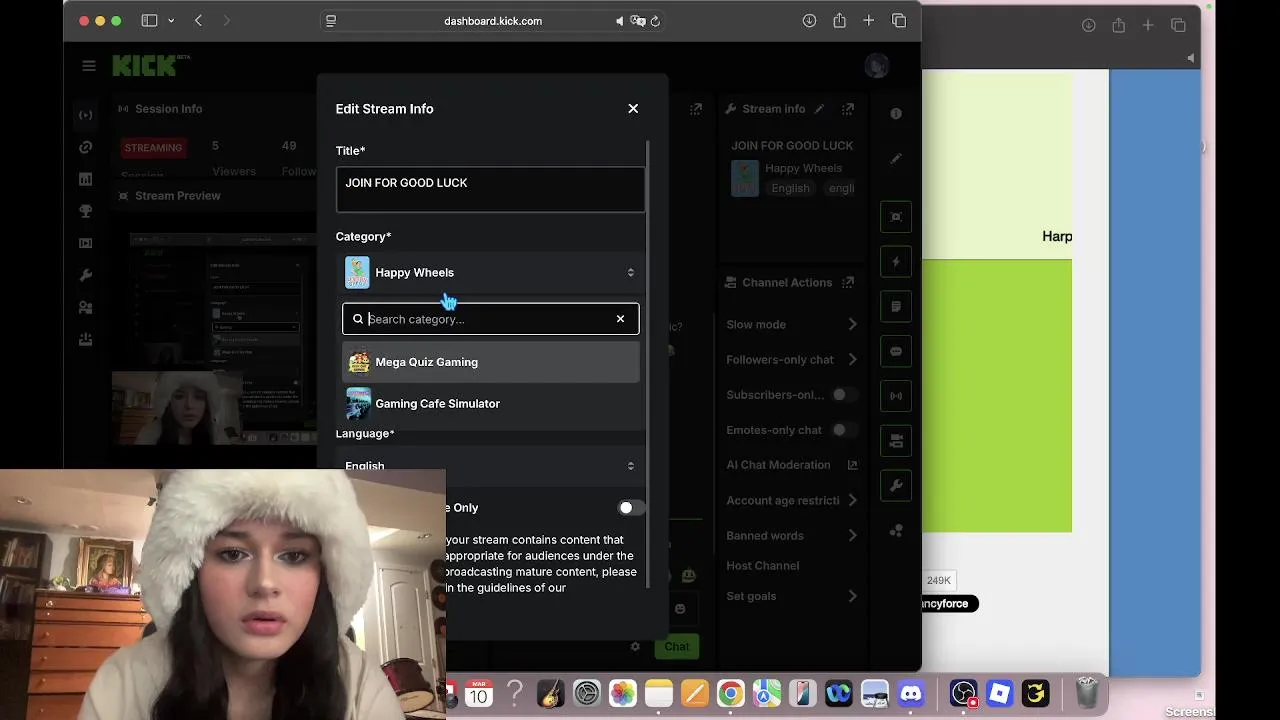
Task: Open the Kick hamburger menu
Action: (x=89, y=66)
